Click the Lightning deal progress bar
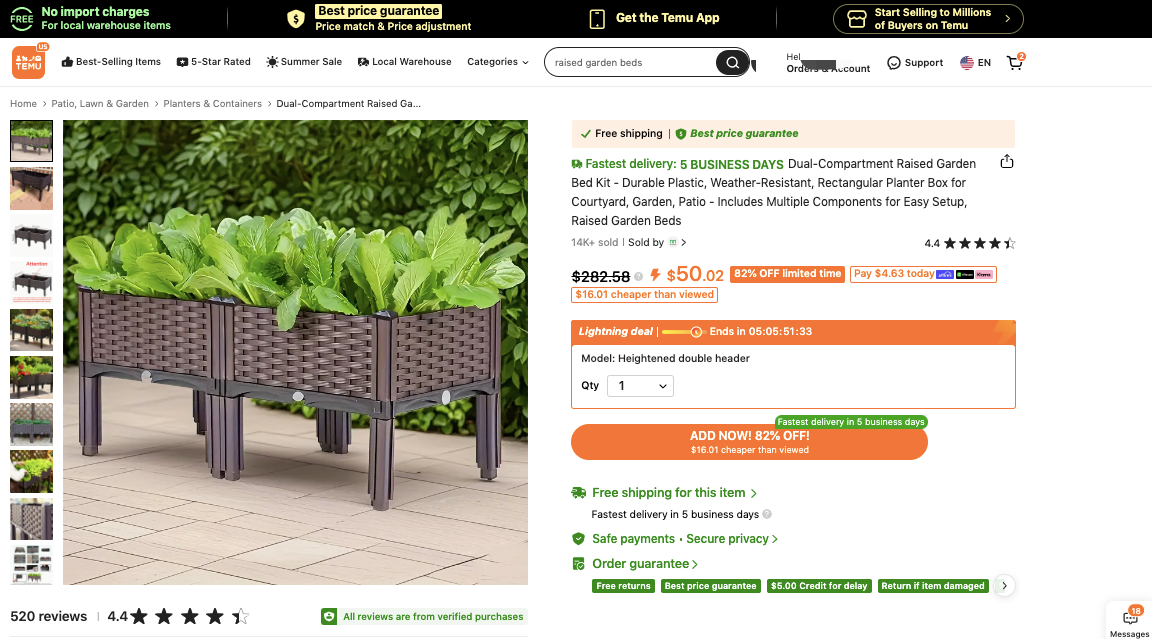The width and height of the screenshot is (1152, 639). [x=682, y=332]
